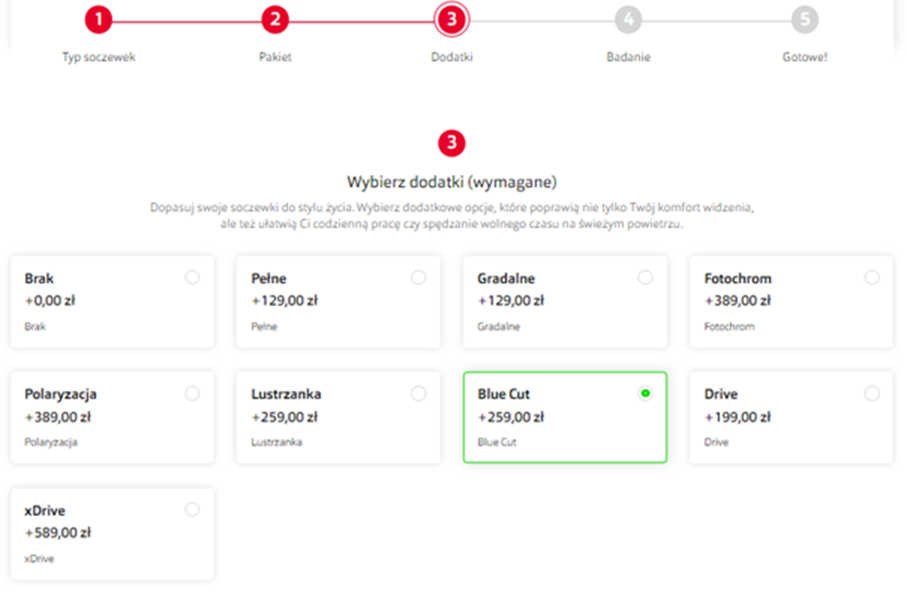Choose the Lustrzanka radio option
Viewport: 907px width, 595px height.
(x=418, y=394)
